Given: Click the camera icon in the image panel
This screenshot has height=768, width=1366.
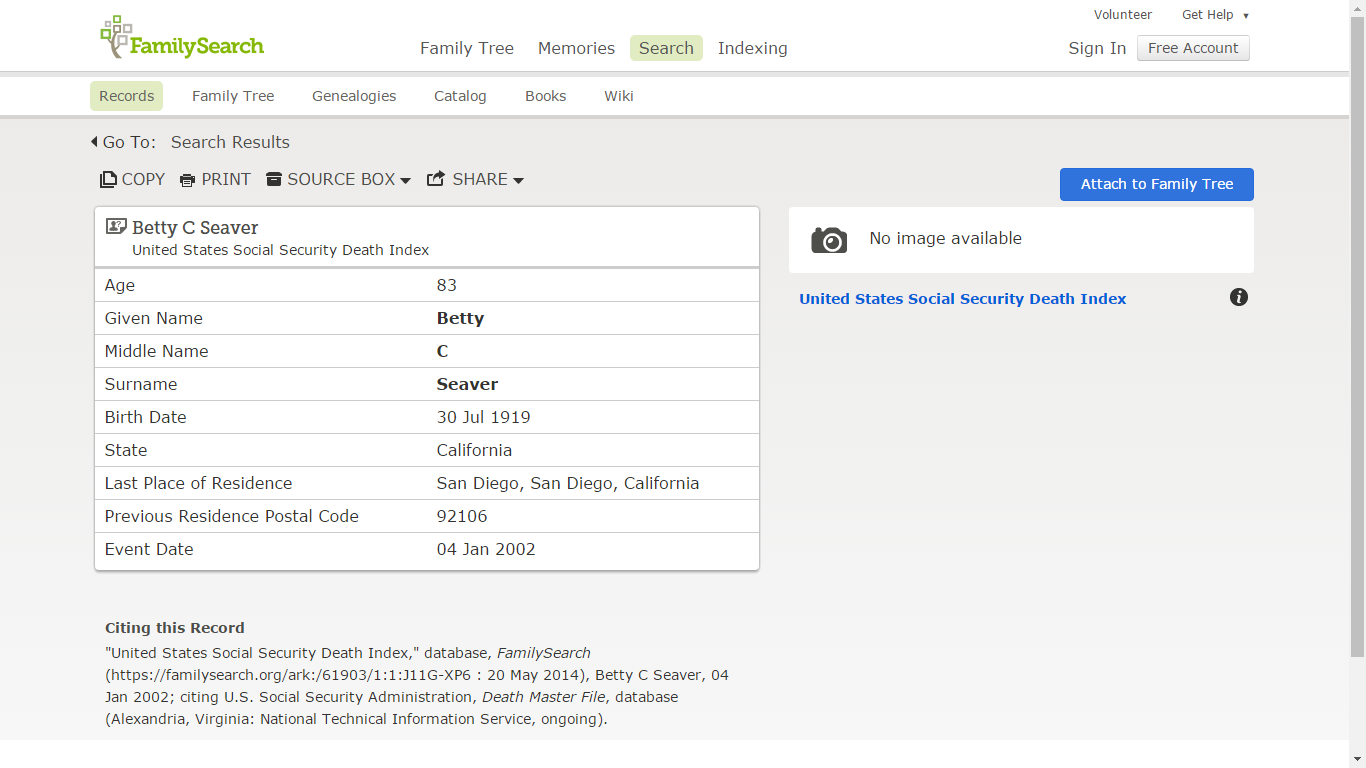Looking at the screenshot, I should tap(829, 239).
